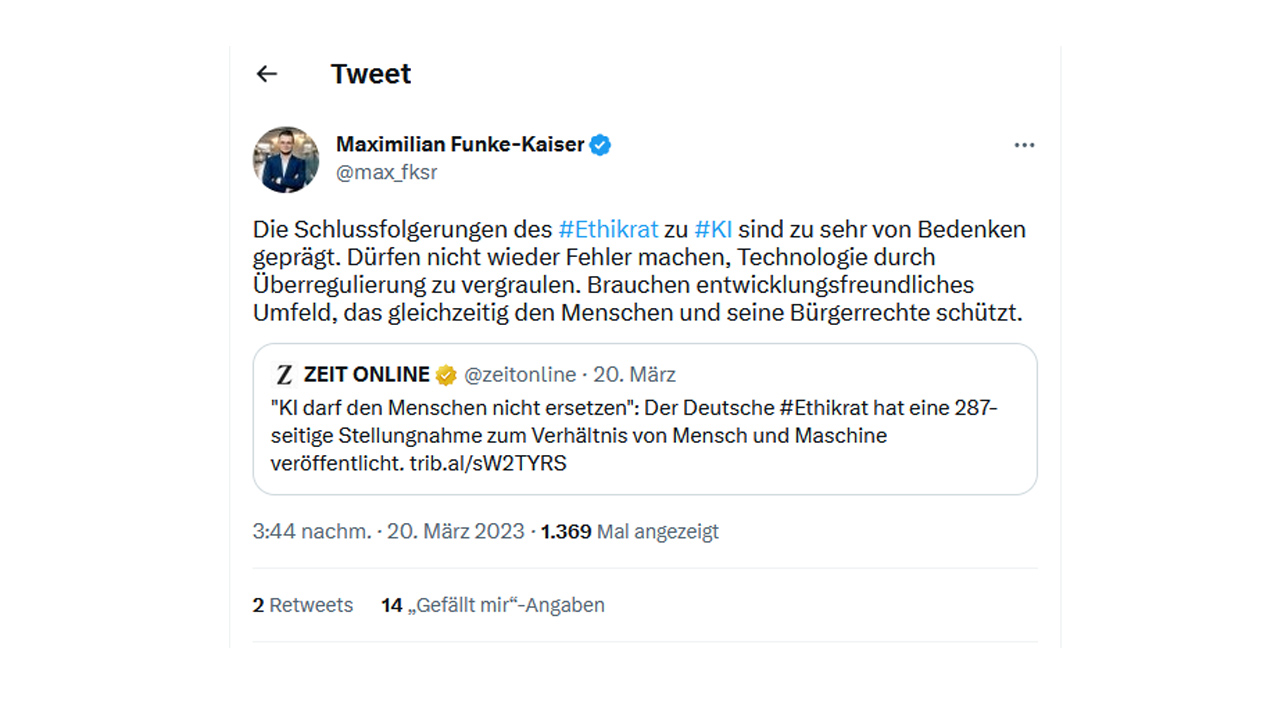The height and width of the screenshot is (720, 1280).
Task: Open the three-dot more options menu
Action: coord(1024,145)
